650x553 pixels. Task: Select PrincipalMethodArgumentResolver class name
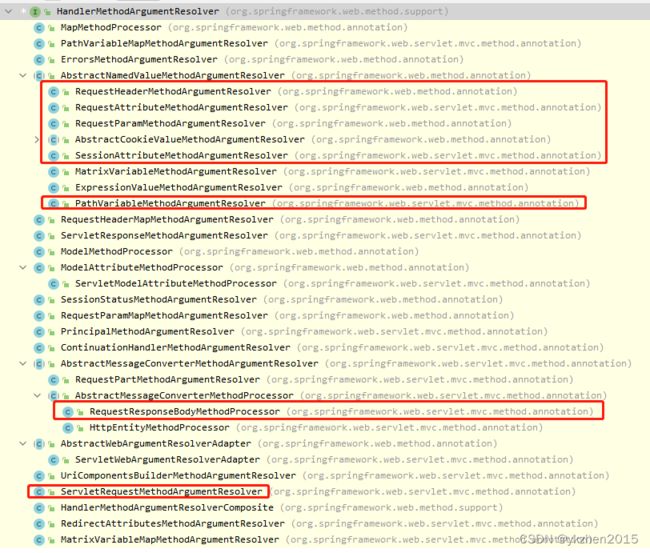[148, 332]
